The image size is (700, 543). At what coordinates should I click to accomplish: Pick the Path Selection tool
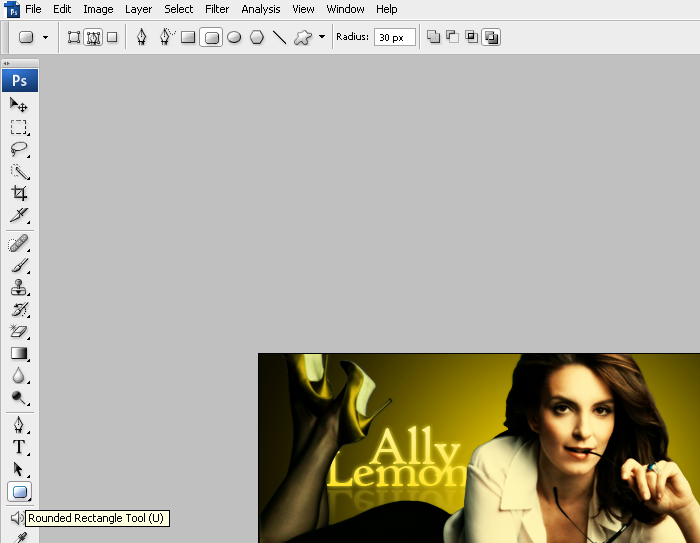click(19, 469)
